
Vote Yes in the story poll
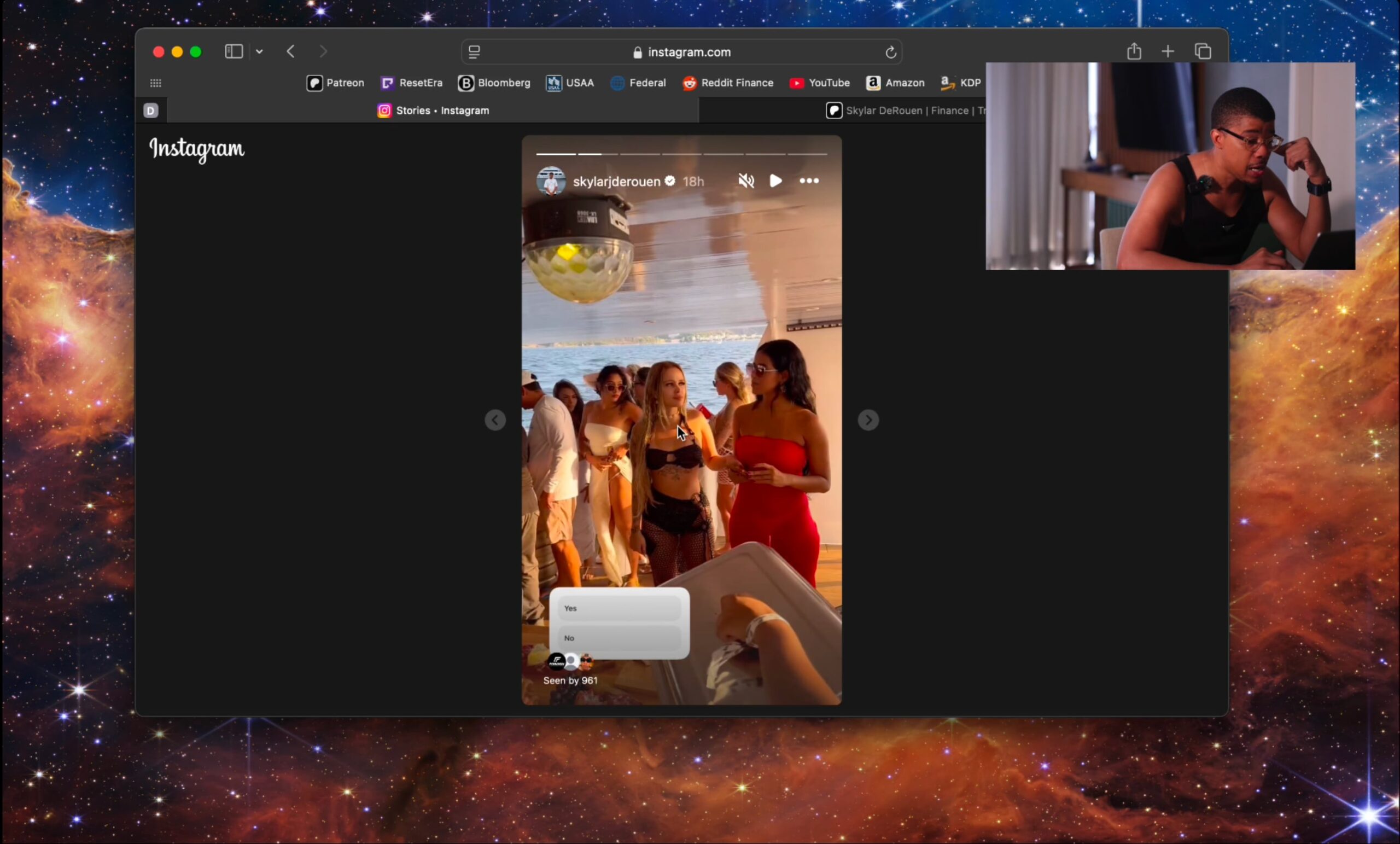tap(619, 608)
